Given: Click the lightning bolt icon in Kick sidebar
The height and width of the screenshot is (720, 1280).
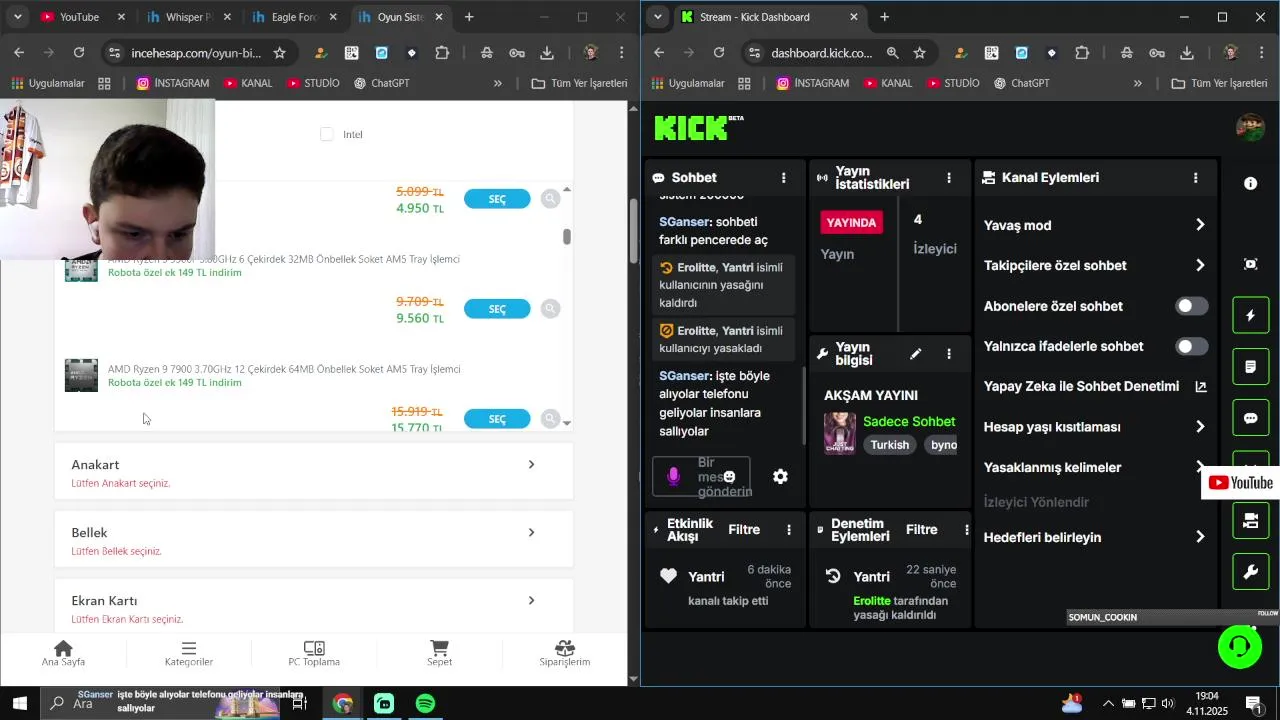Looking at the screenshot, I should click(x=1250, y=316).
